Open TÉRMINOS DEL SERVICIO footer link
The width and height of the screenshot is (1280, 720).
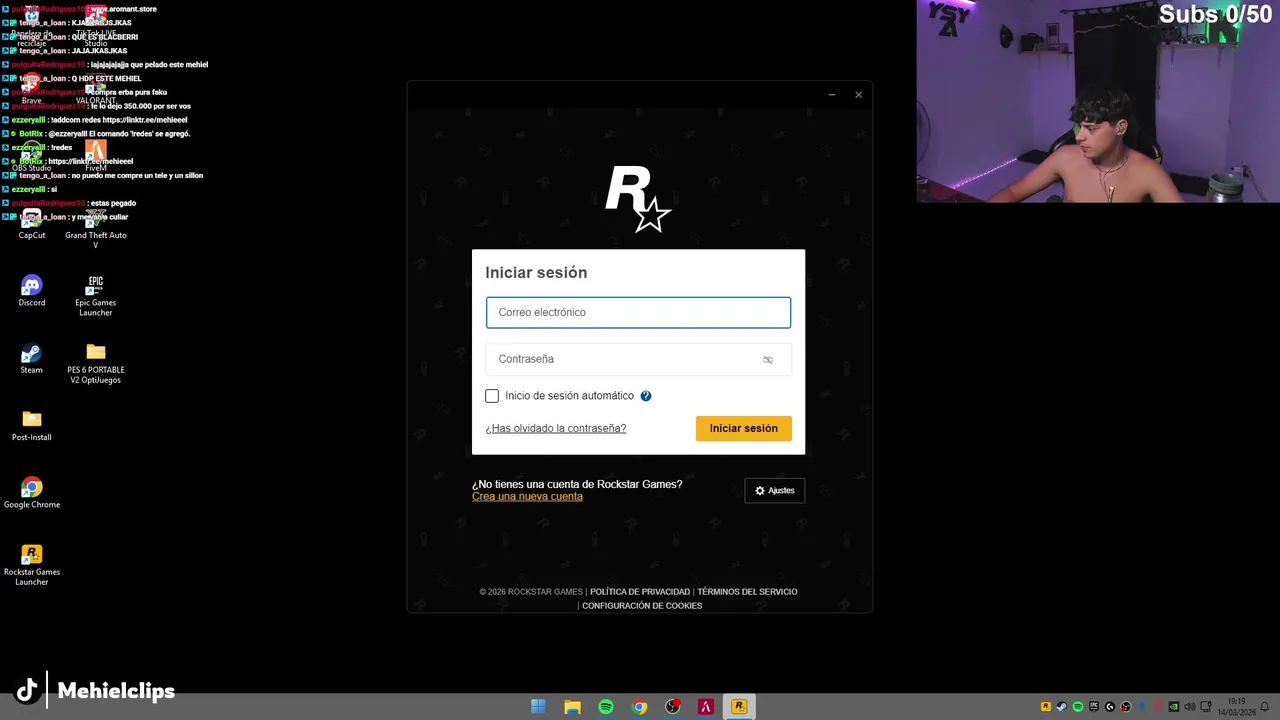747,592
